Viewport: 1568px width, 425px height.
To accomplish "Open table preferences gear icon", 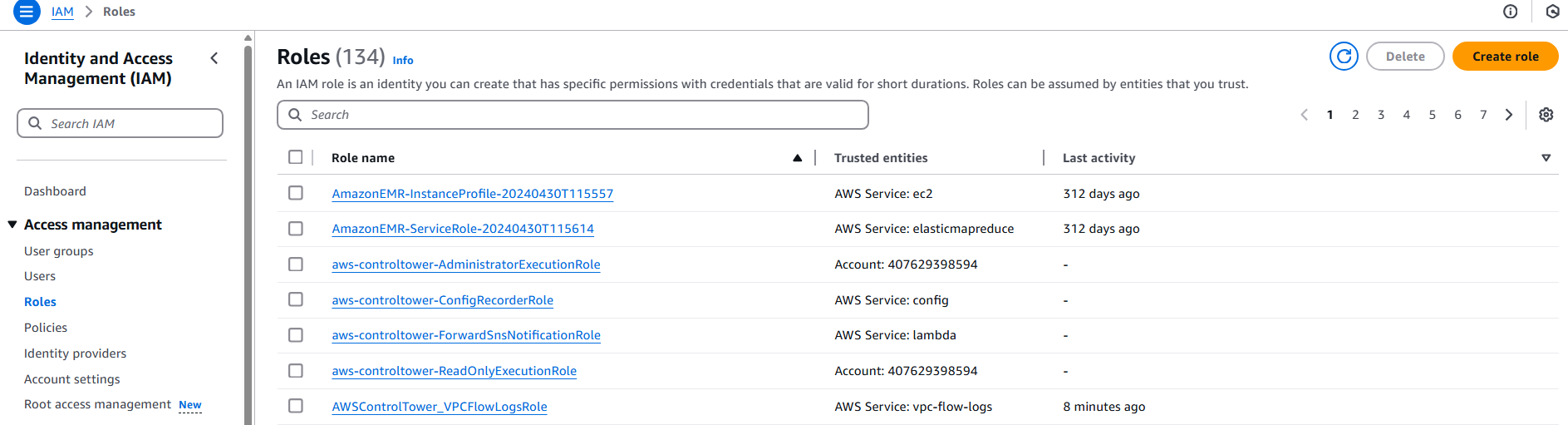I will coord(1546,115).
